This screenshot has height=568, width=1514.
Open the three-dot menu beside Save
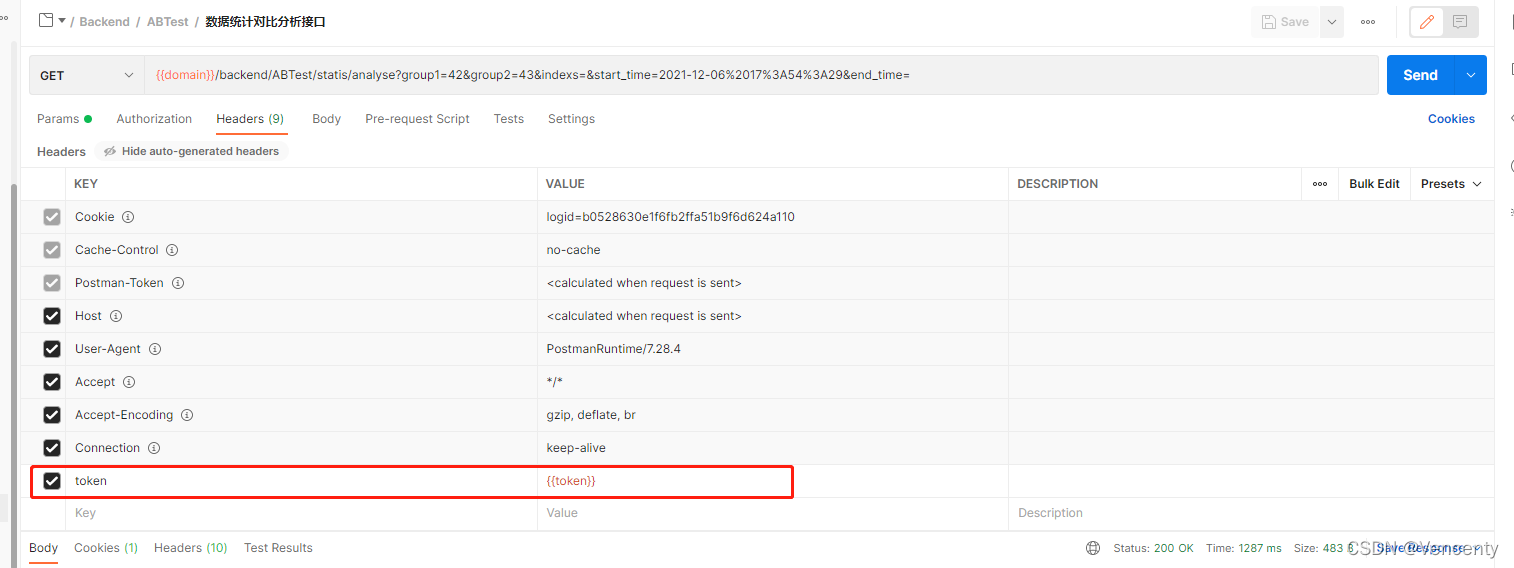1367,22
